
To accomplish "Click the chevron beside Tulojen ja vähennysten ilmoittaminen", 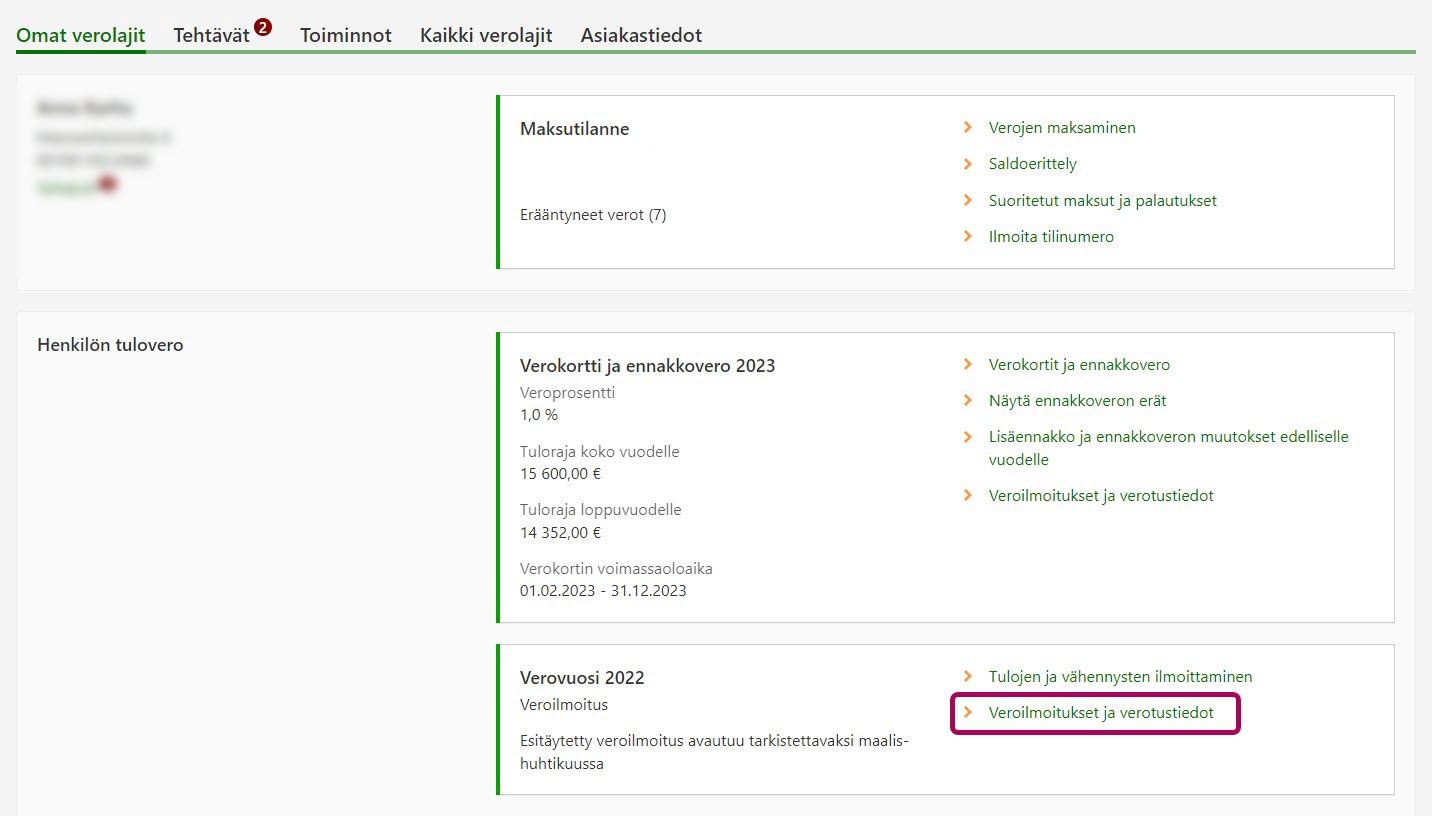I will tap(967, 677).
